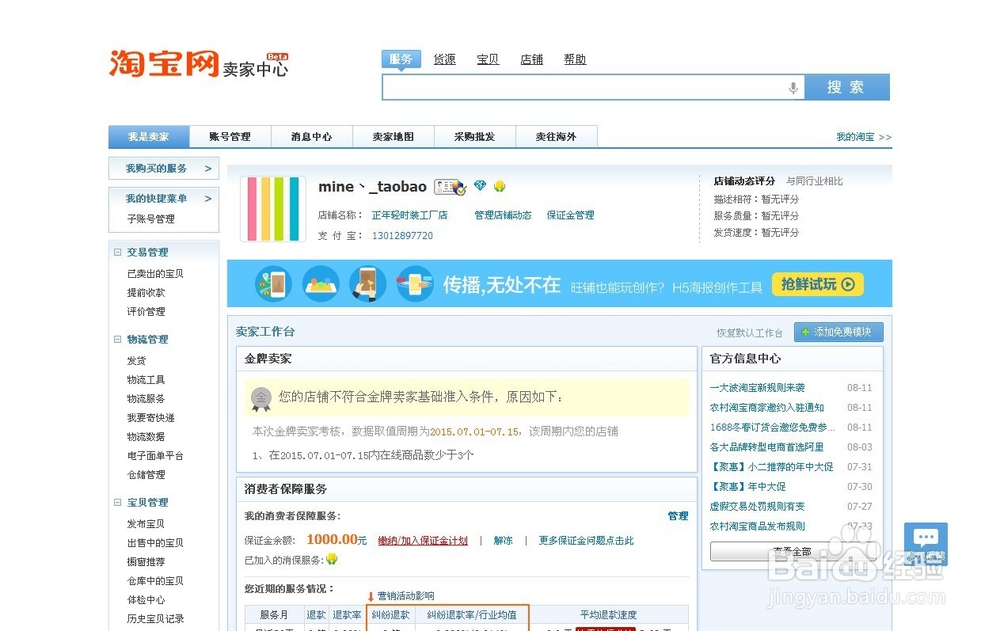Open 物流工具 in sidebar

click(146, 380)
